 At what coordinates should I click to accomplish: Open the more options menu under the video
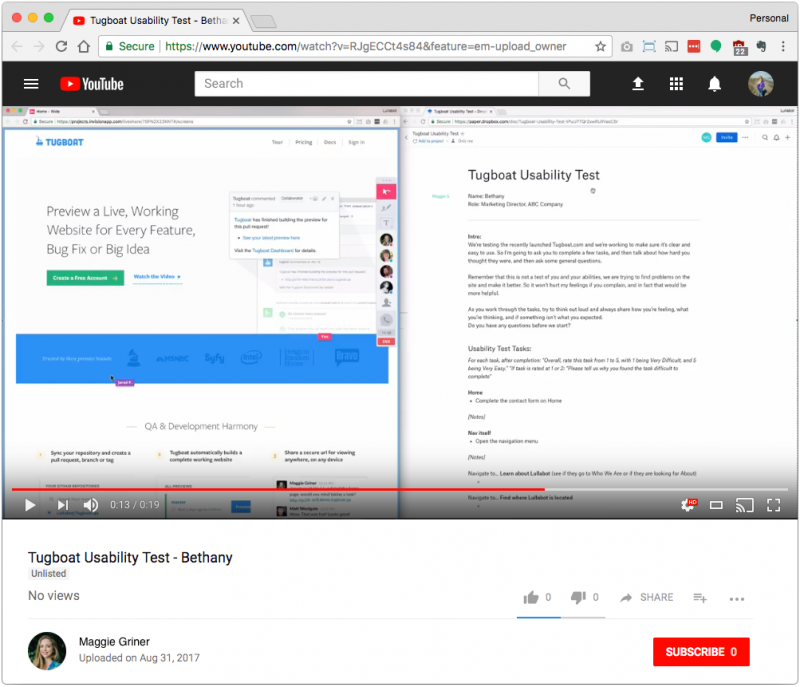[x=737, y=597]
